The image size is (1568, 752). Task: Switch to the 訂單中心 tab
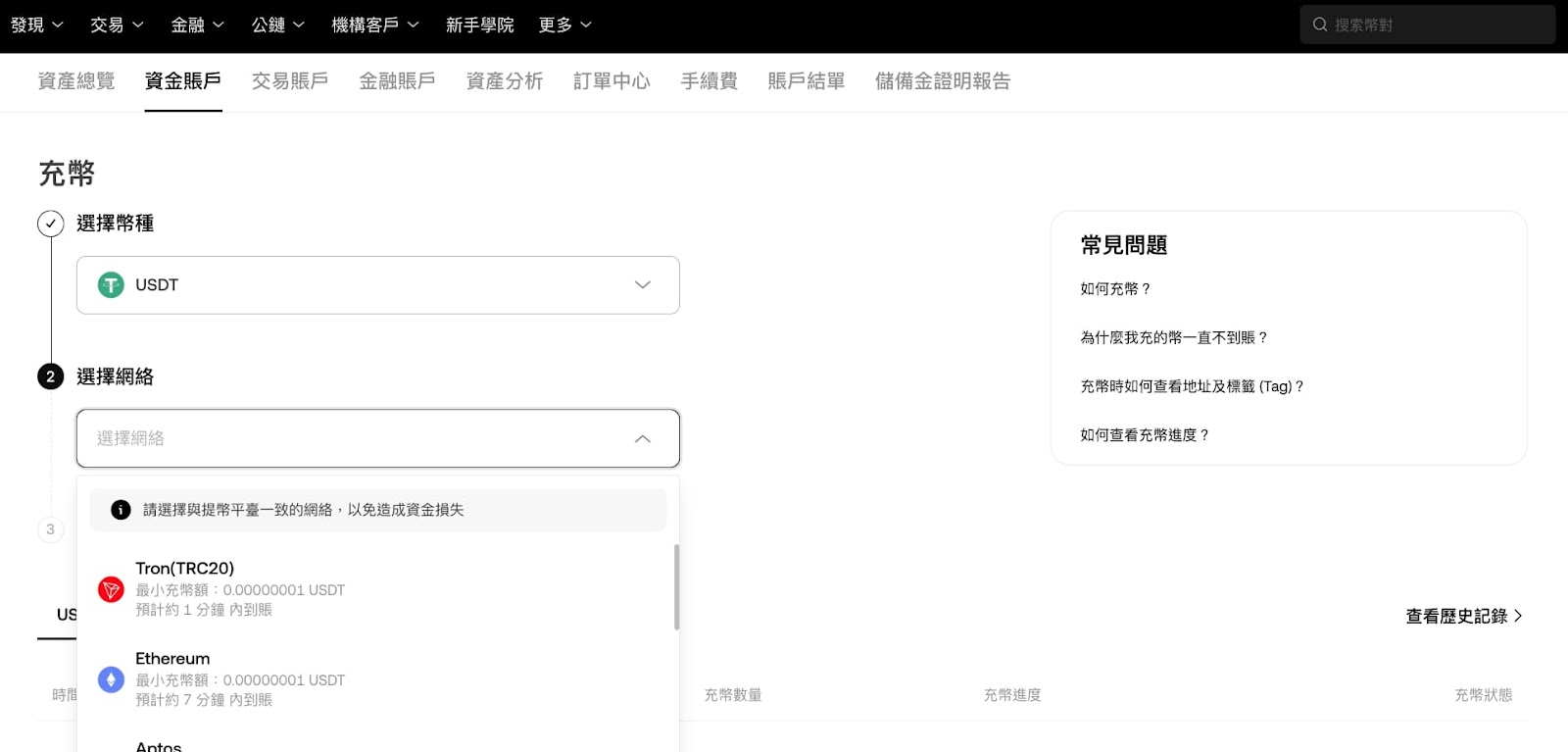(x=612, y=81)
